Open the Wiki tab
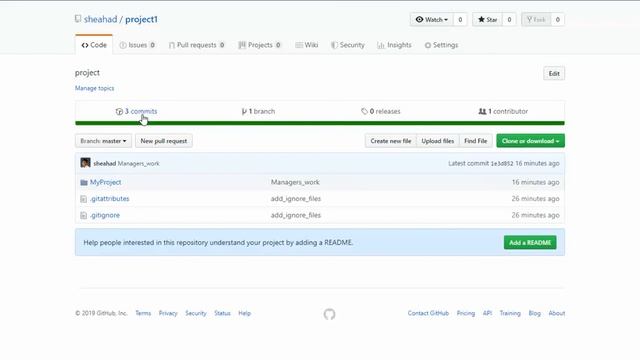 tap(307, 45)
